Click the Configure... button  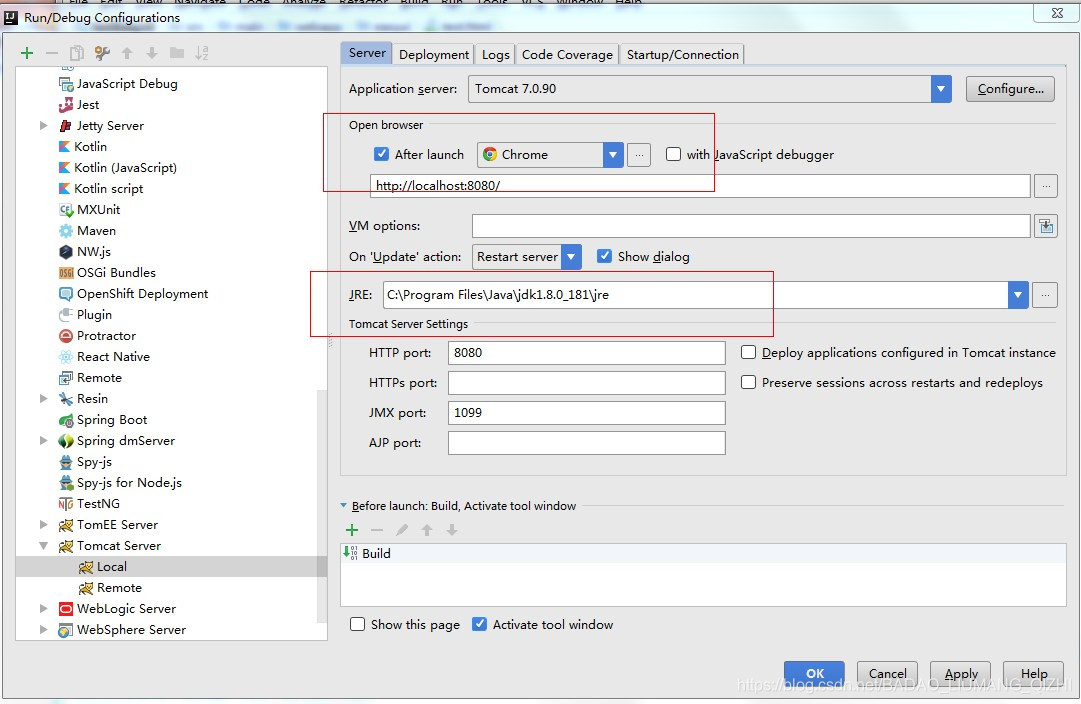pos(1010,89)
